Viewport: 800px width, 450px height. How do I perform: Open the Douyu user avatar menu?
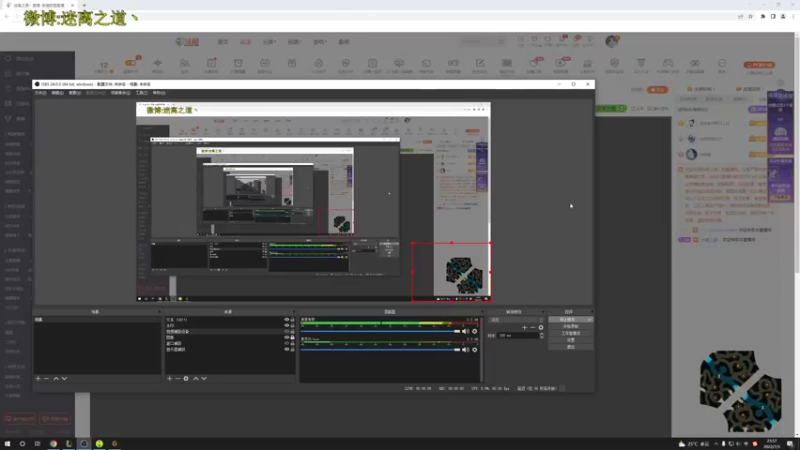(612, 41)
